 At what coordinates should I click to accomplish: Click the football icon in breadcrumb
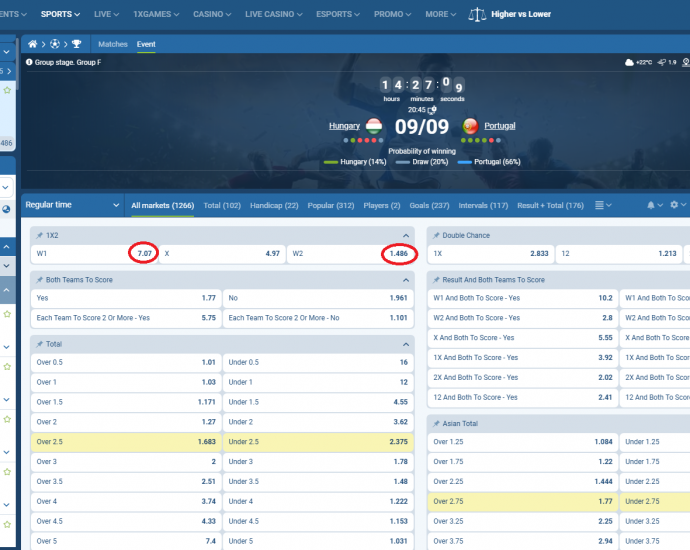click(x=55, y=44)
